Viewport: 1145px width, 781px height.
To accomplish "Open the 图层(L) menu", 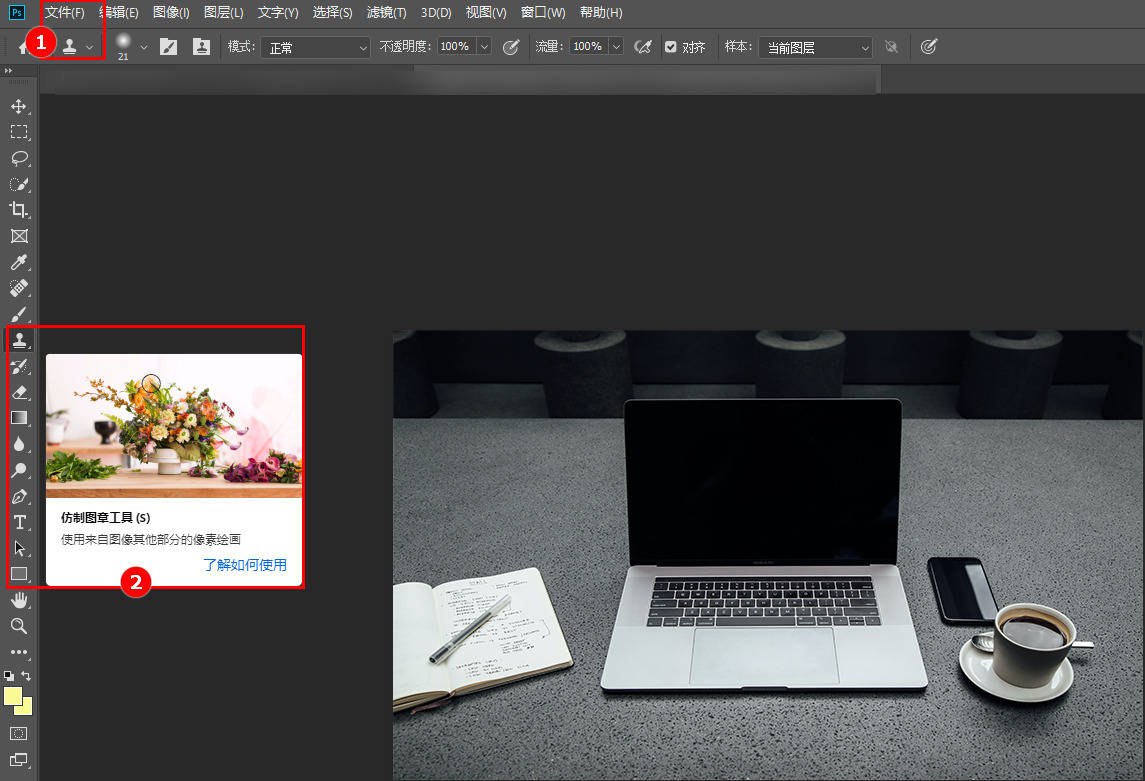I will [223, 13].
